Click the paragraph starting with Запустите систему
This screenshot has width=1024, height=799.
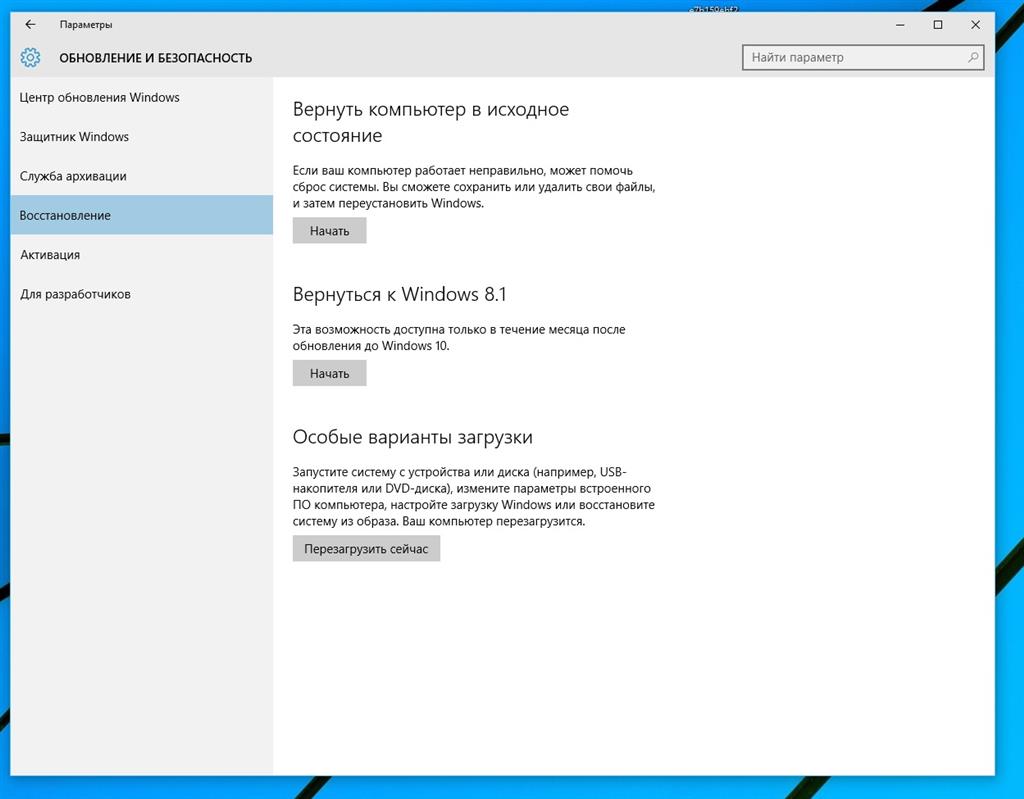473,497
